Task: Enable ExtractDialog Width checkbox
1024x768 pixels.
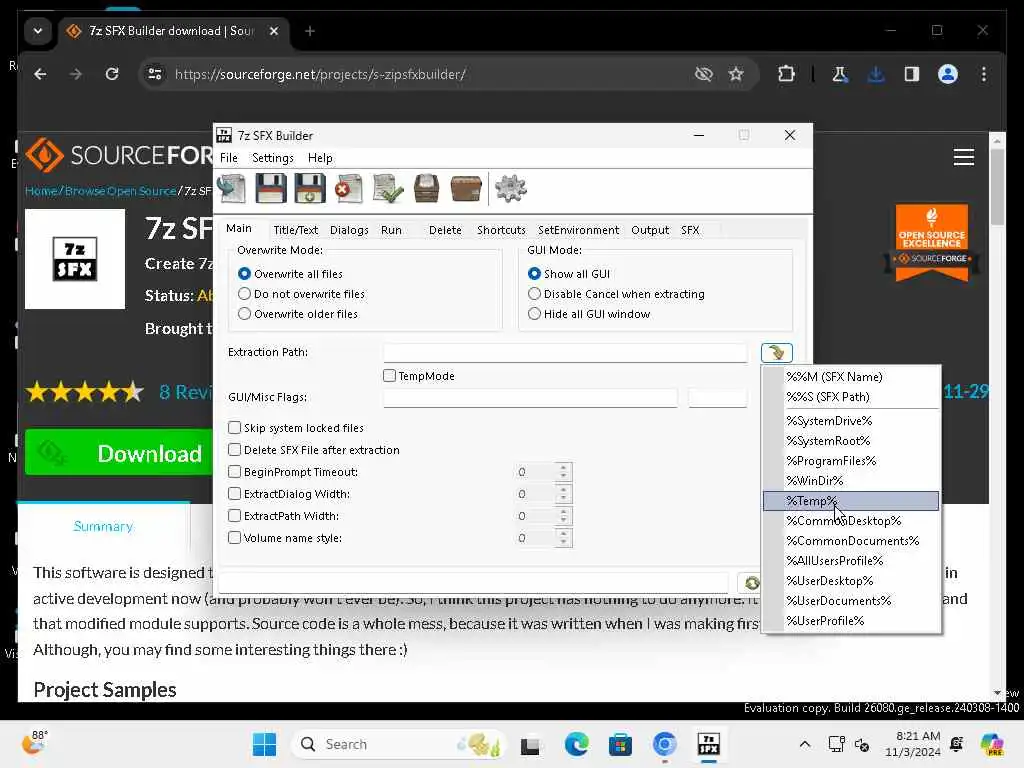Action: point(234,494)
